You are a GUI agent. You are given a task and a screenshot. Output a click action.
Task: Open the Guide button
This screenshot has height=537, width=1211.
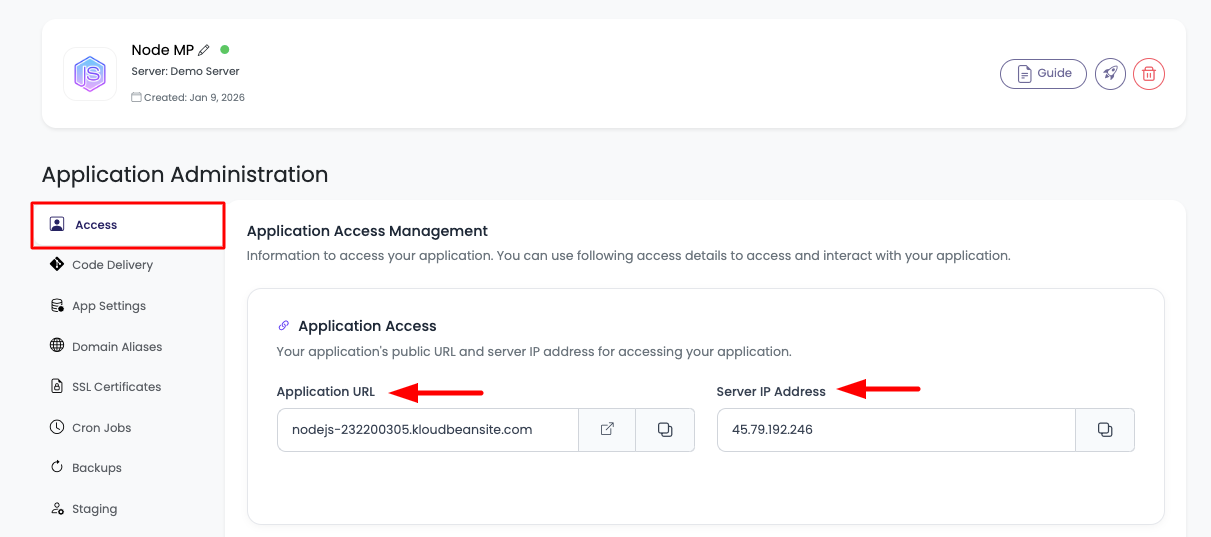click(x=1043, y=74)
